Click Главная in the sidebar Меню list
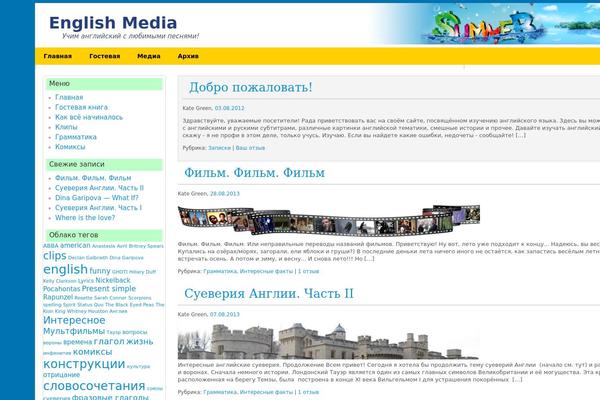 [x=69, y=97]
